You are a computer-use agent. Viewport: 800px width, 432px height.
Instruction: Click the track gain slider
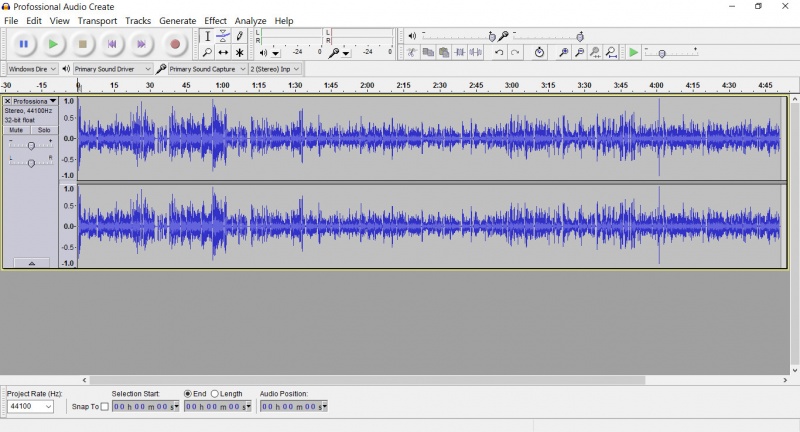(x=31, y=146)
